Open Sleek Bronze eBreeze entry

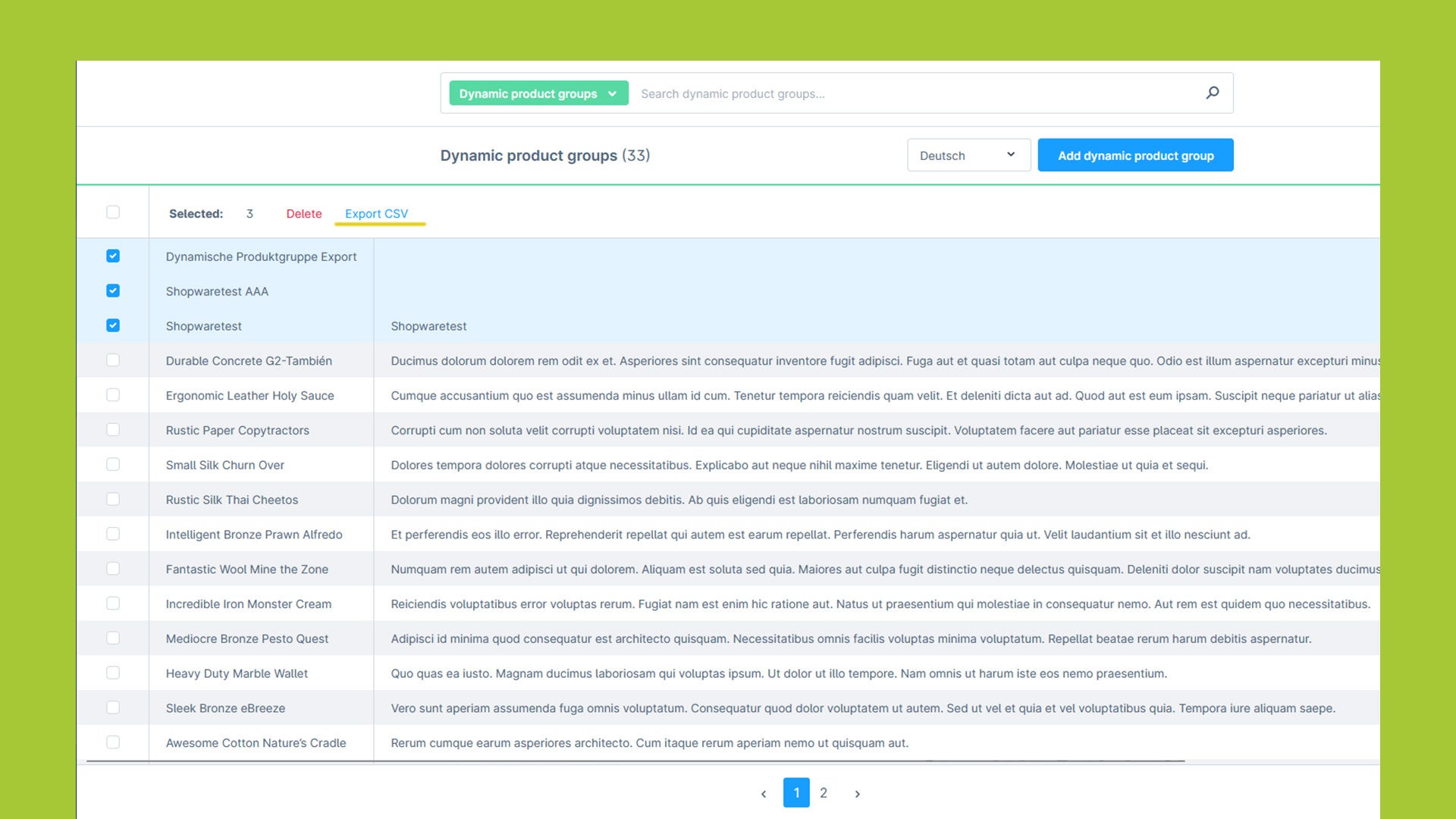[x=225, y=708]
